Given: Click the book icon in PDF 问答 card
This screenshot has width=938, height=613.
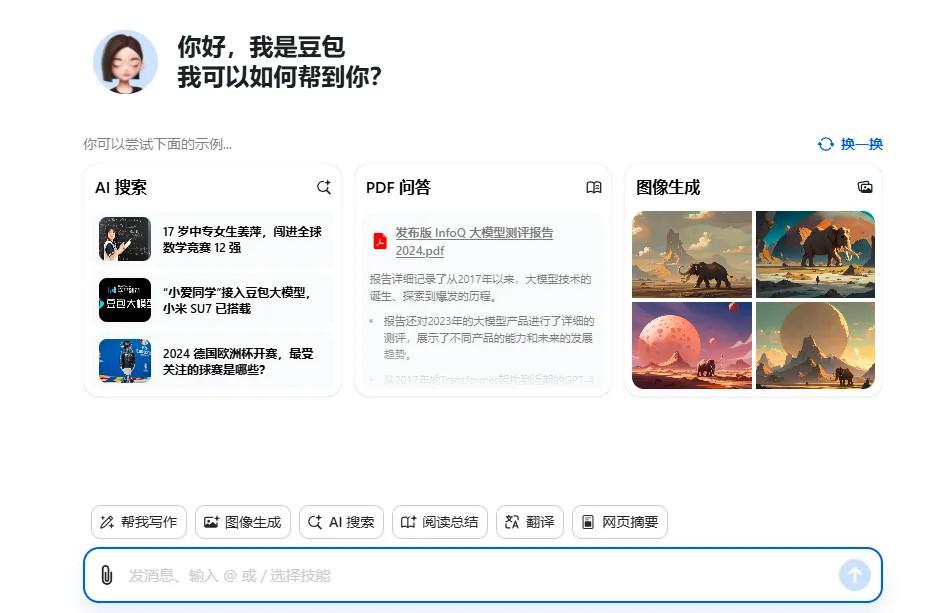Looking at the screenshot, I should 593,187.
